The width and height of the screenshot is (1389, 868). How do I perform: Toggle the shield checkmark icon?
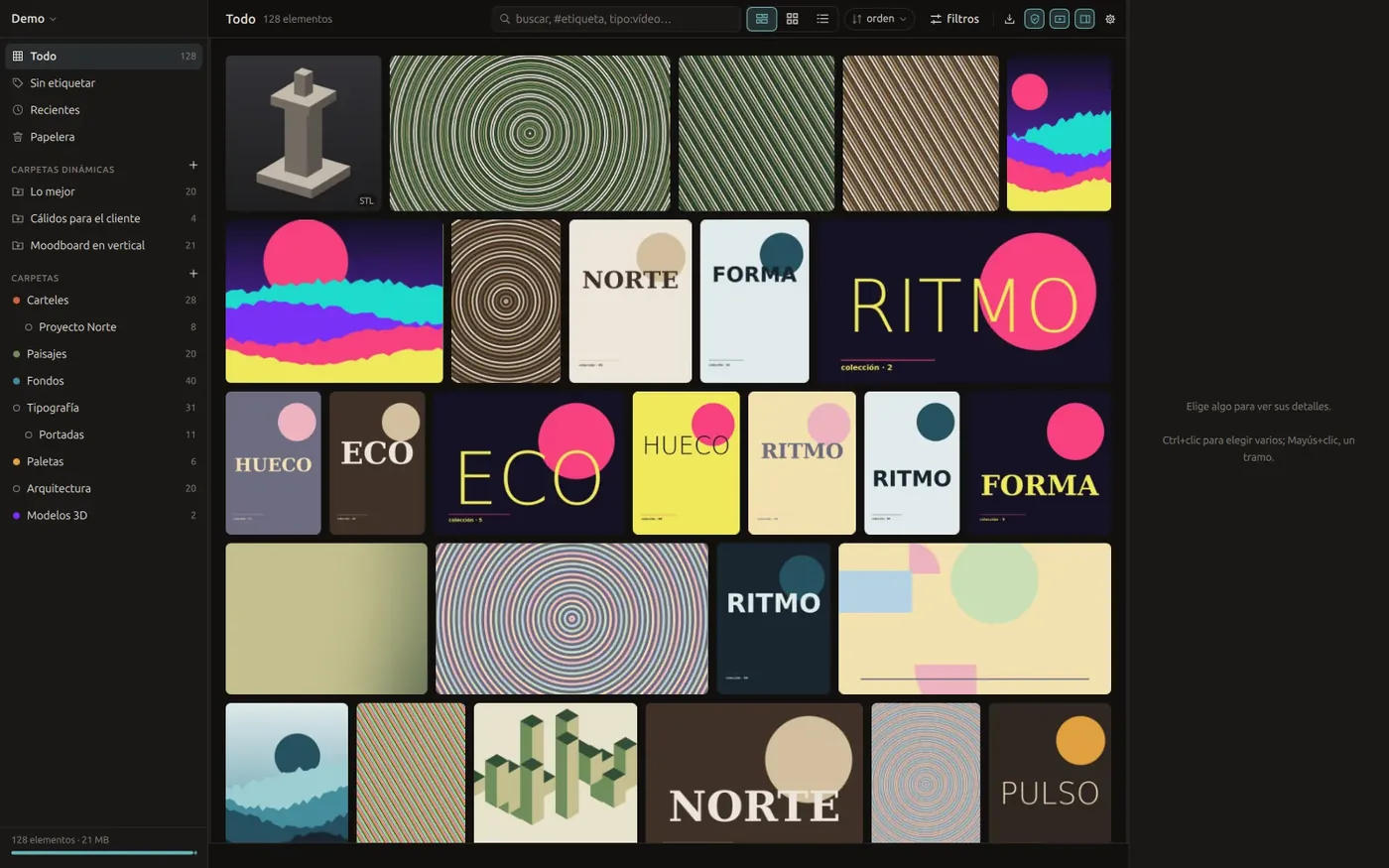pos(1034,19)
